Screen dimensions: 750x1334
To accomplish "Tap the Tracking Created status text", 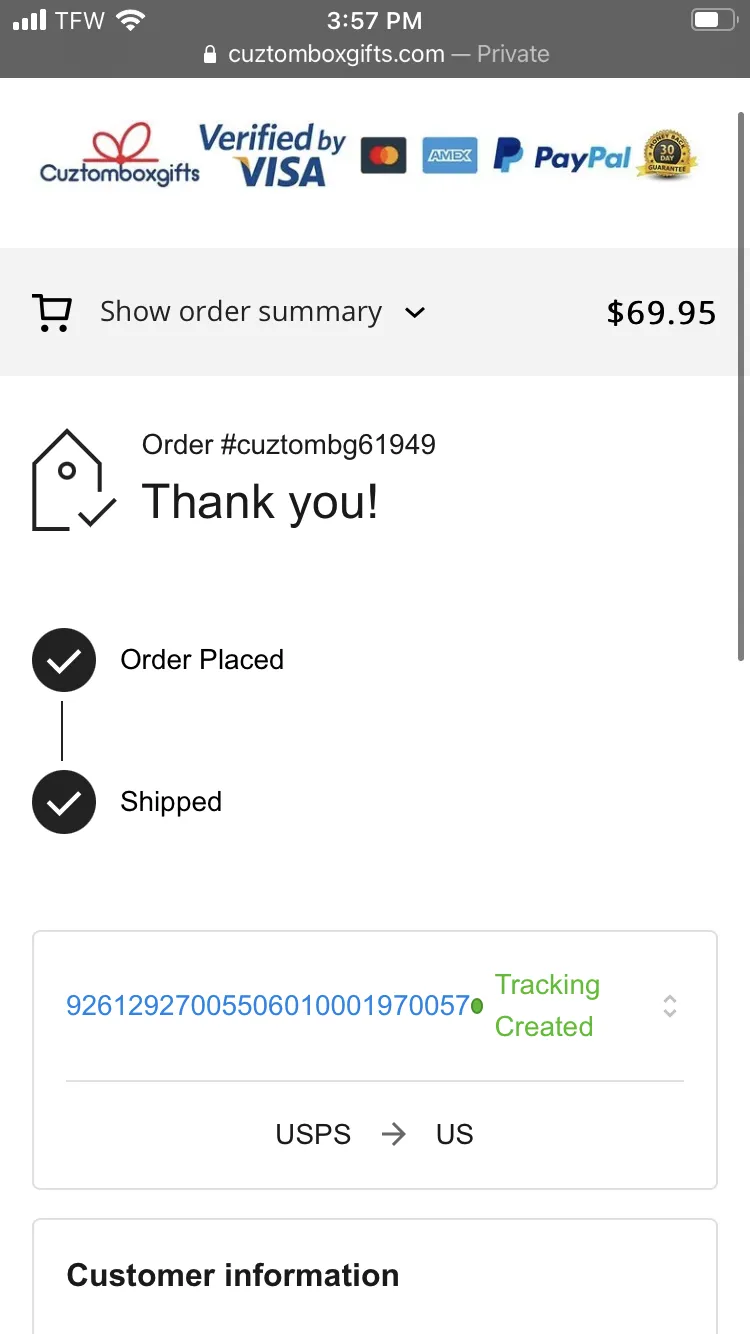I will point(547,1006).
